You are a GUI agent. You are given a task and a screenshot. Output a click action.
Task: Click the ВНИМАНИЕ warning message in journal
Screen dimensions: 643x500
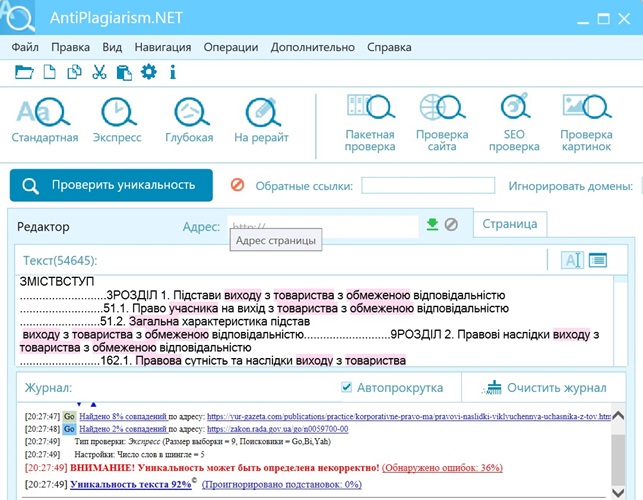point(224,468)
